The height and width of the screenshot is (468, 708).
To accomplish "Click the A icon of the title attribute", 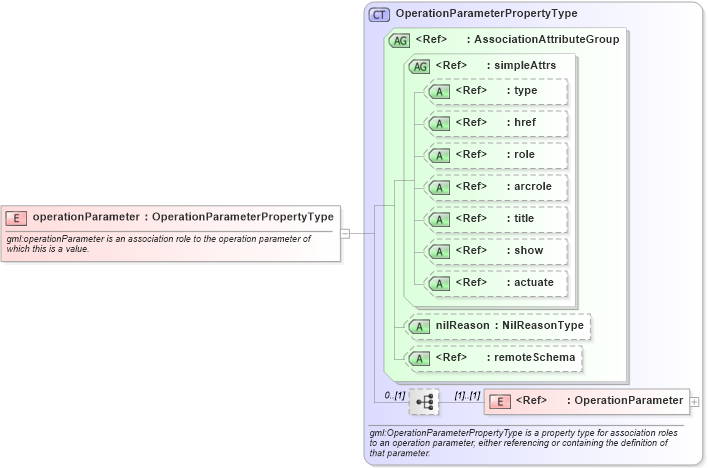I will click(439, 220).
